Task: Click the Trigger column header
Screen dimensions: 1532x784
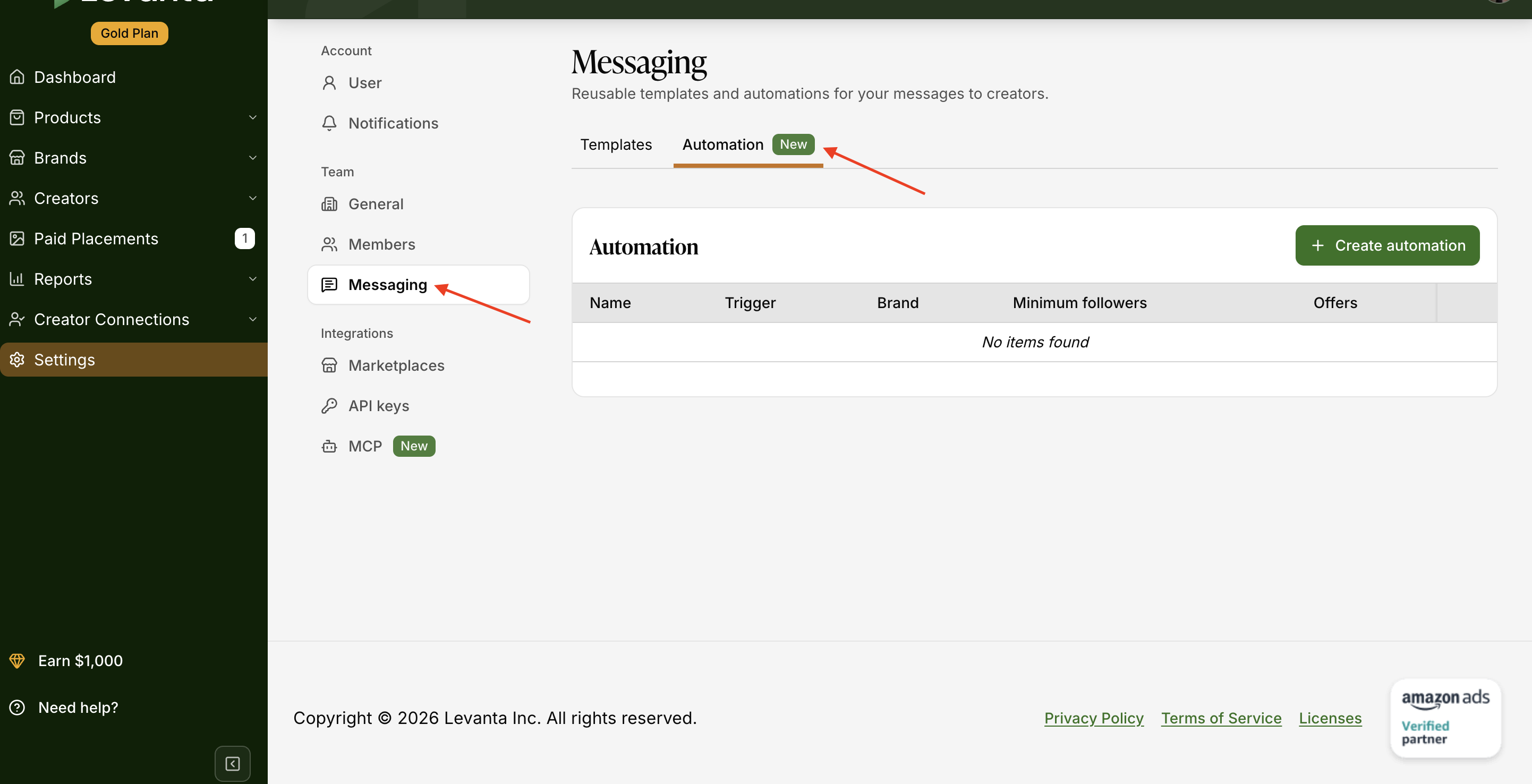Action: point(750,303)
